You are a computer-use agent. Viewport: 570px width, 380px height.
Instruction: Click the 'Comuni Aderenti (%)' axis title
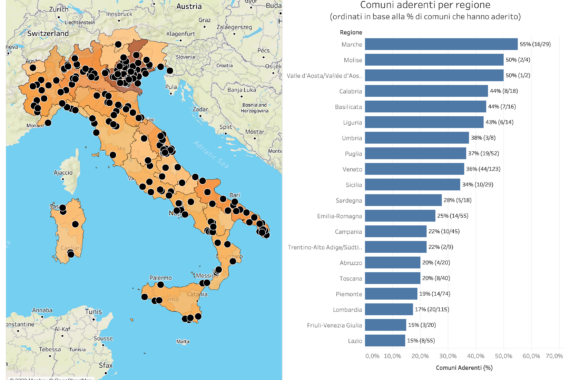(x=464, y=368)
